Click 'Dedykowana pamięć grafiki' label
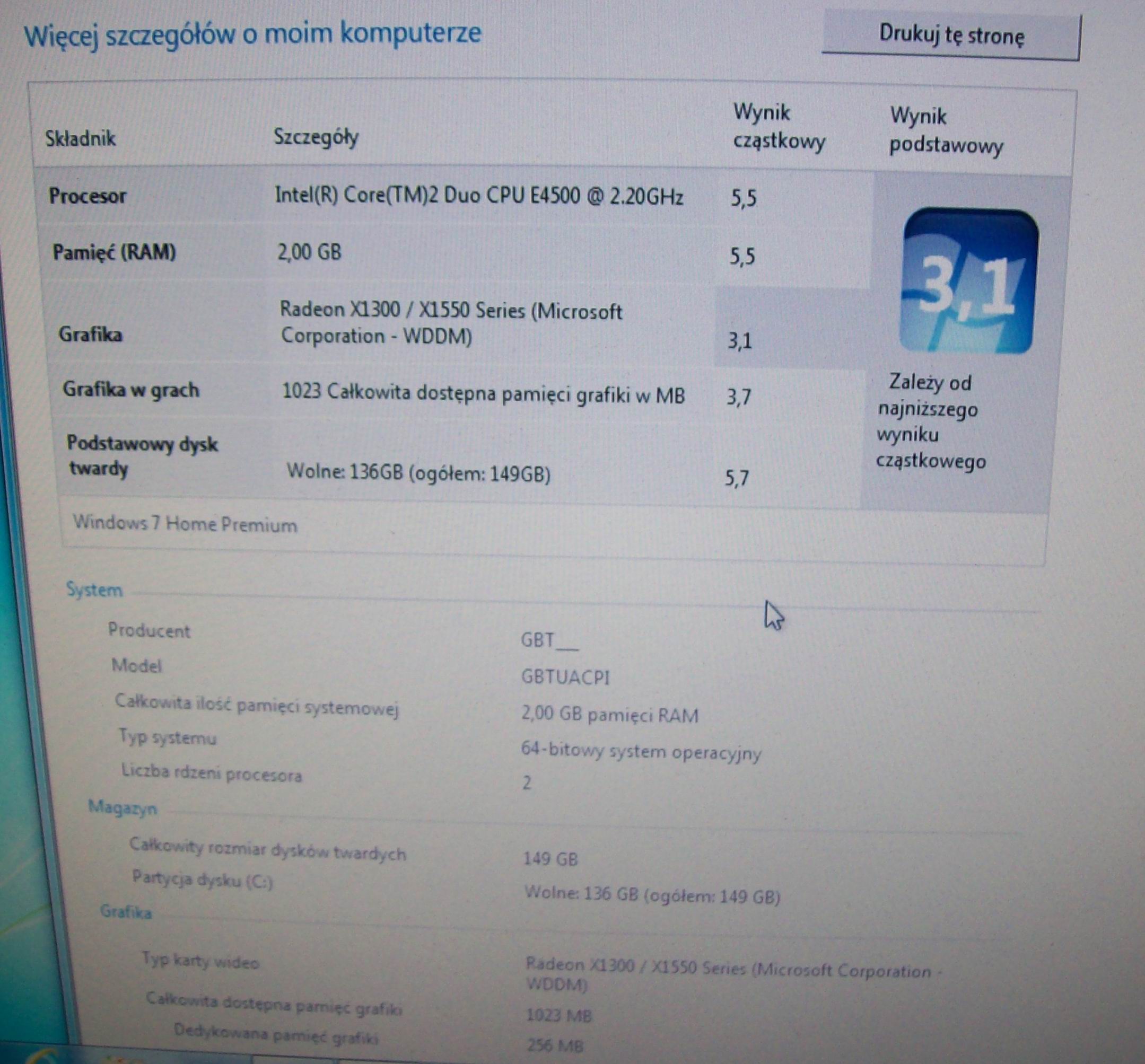The height and width of the screenshot is (1064, 1145). (x=276, y=1035)
